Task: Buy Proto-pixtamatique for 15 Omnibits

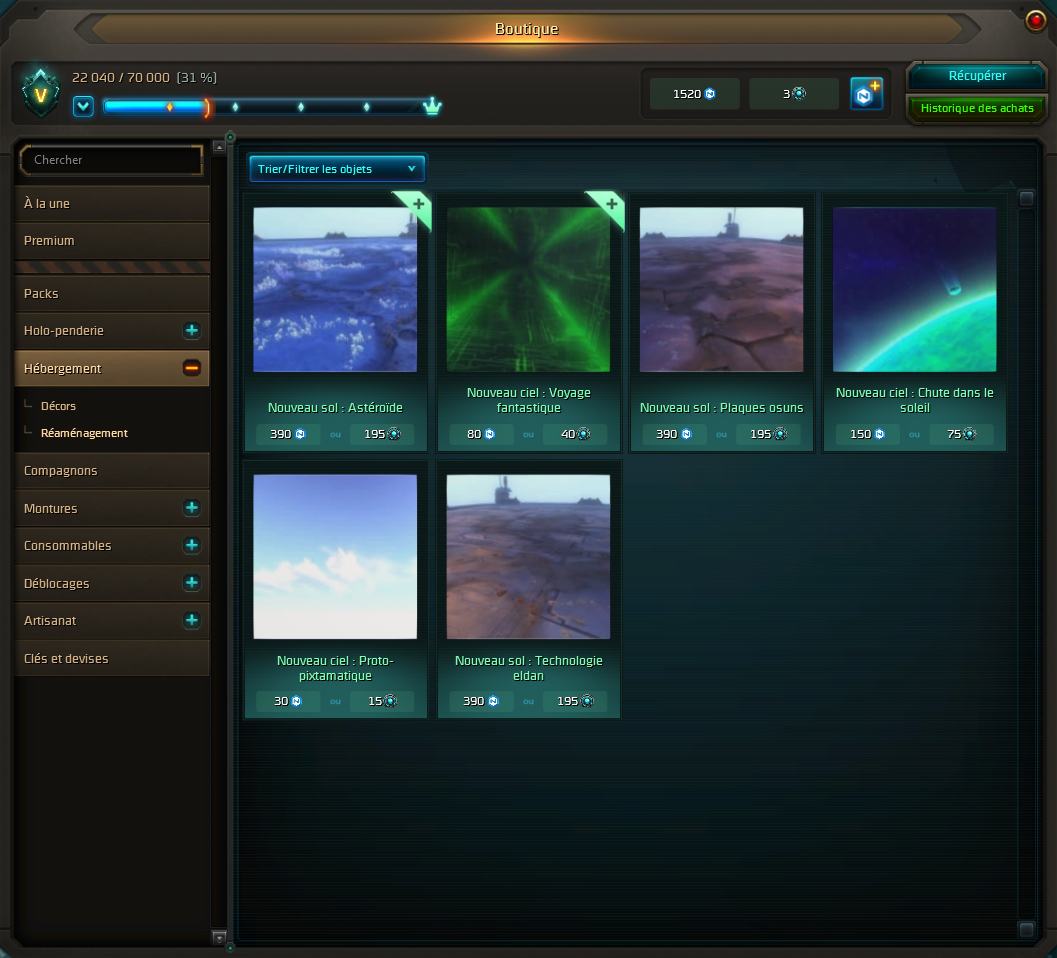Action: 382,701
